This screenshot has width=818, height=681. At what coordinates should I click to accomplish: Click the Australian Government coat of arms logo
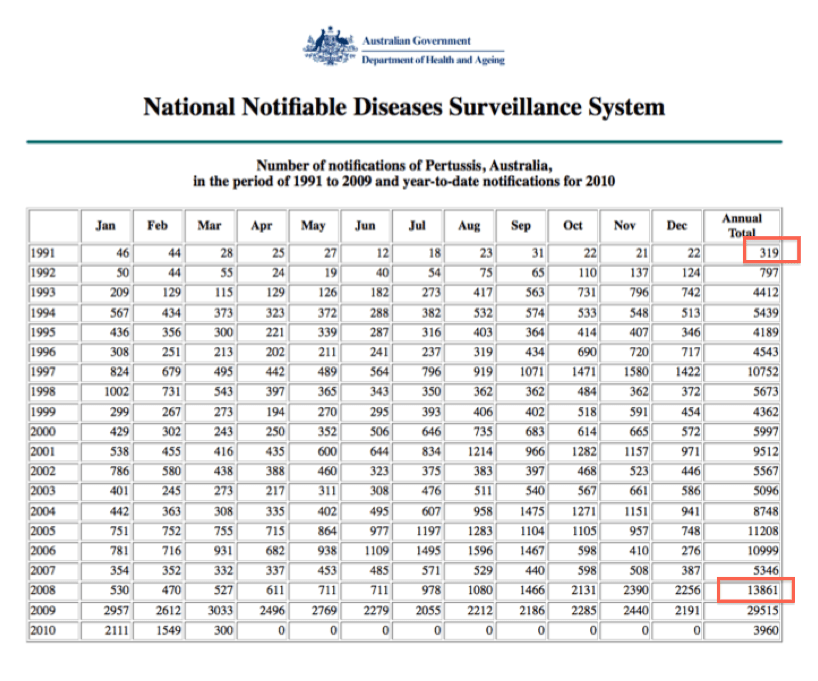pyautogui.click(x=330, y=48)
